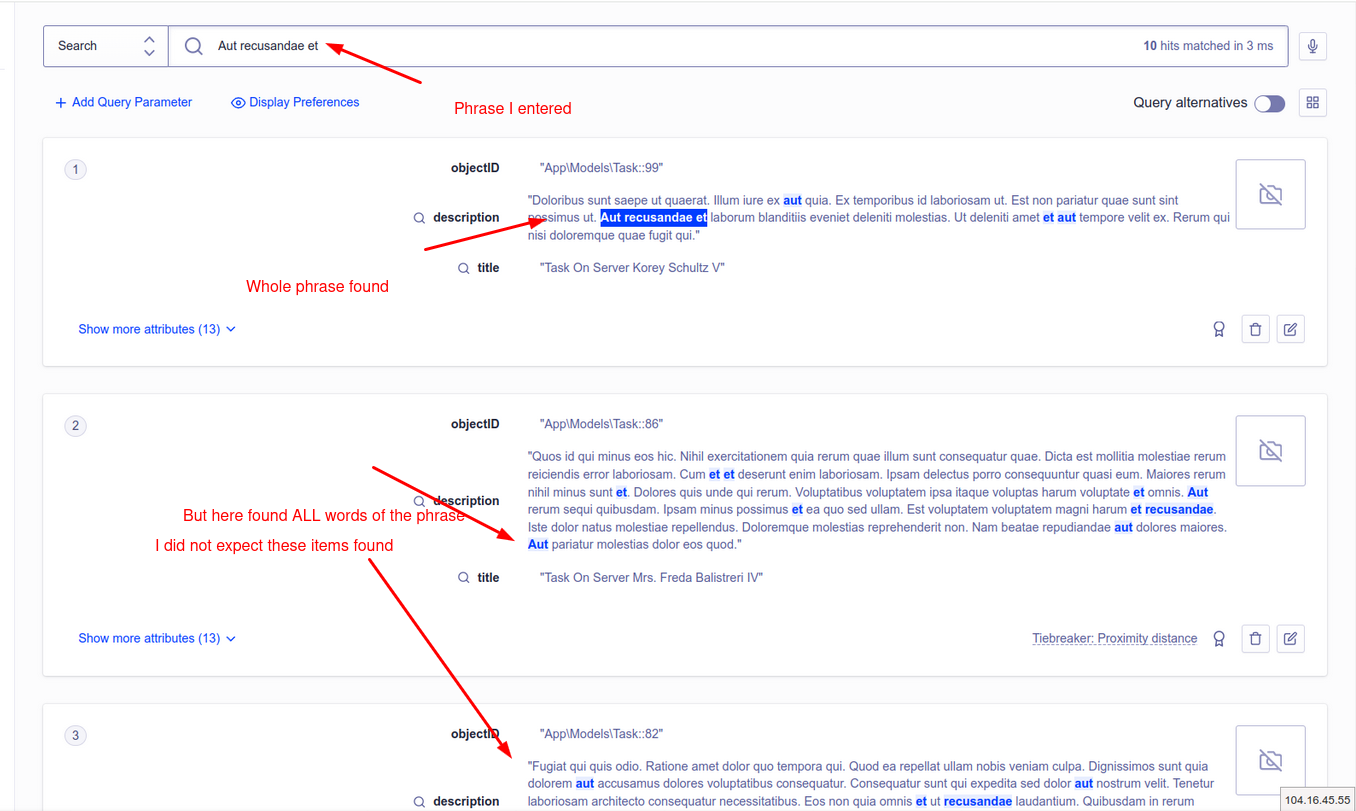Open Display Preferences

(295, 102)
